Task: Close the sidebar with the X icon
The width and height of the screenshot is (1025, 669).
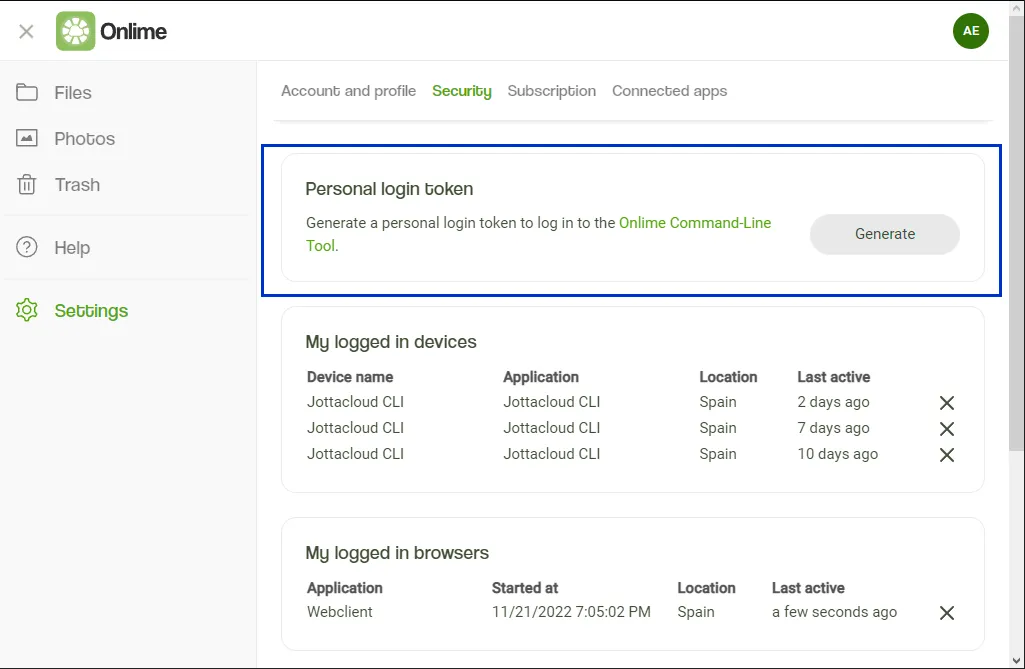Action: [26, 31]
